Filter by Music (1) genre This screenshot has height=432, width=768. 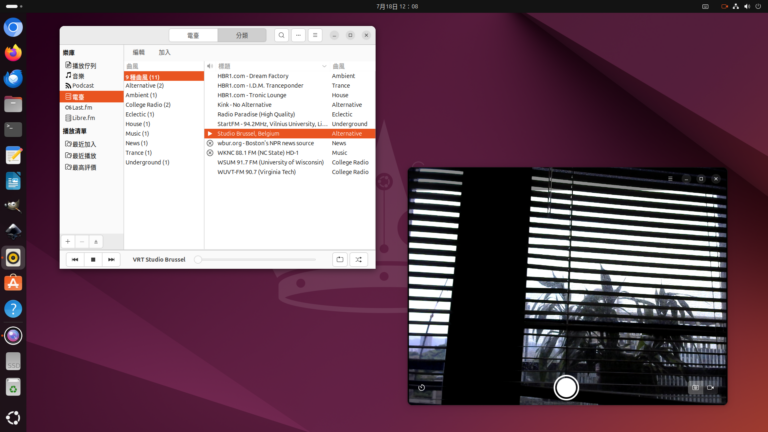(164, 133)
